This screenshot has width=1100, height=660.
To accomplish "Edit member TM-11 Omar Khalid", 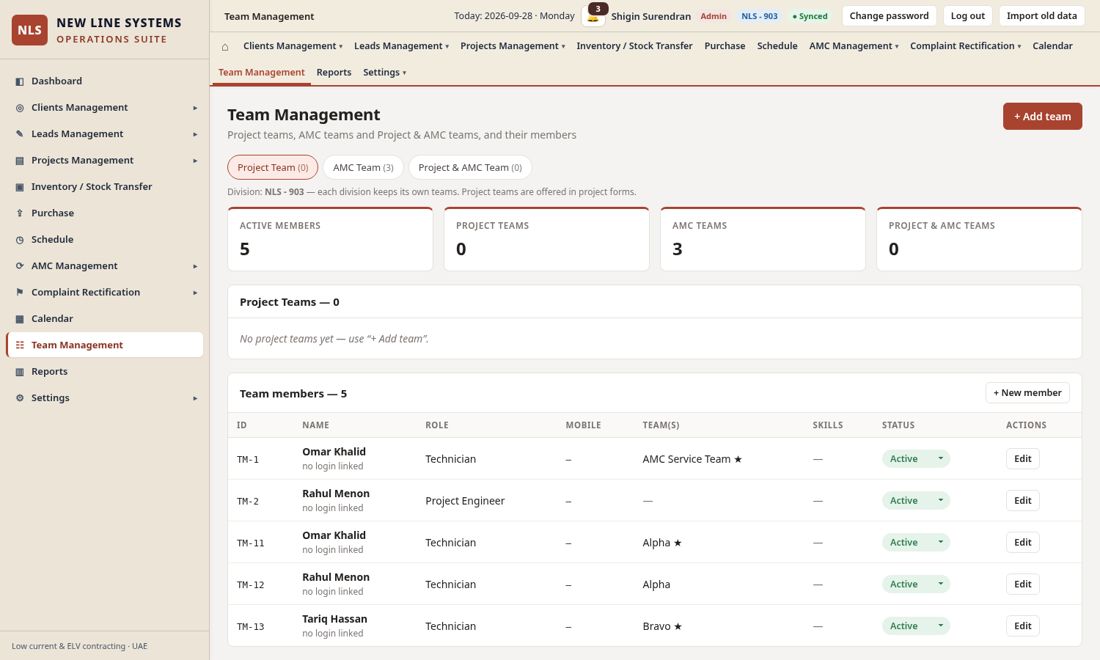I will (1023, 542).
